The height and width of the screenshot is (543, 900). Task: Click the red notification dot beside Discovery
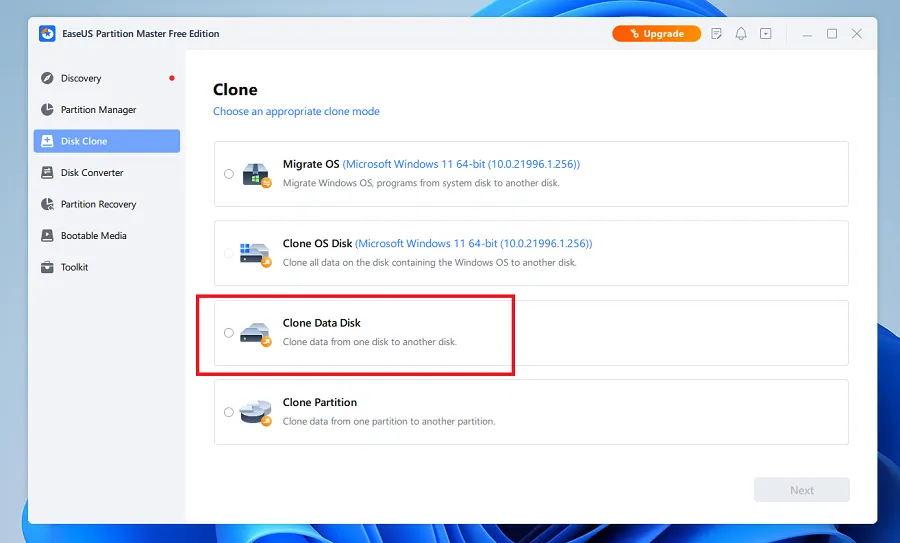(x=172, y=78)
